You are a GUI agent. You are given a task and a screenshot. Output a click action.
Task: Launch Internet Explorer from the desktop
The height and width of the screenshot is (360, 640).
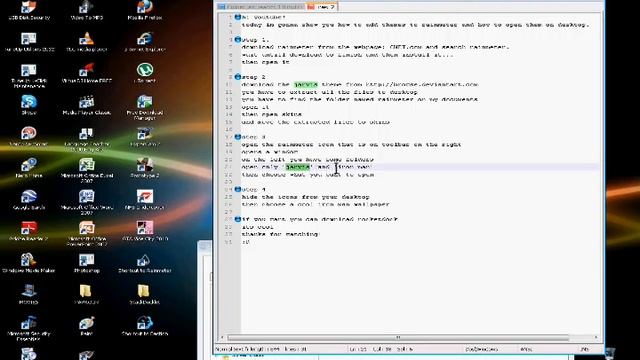tap(144, 42)
